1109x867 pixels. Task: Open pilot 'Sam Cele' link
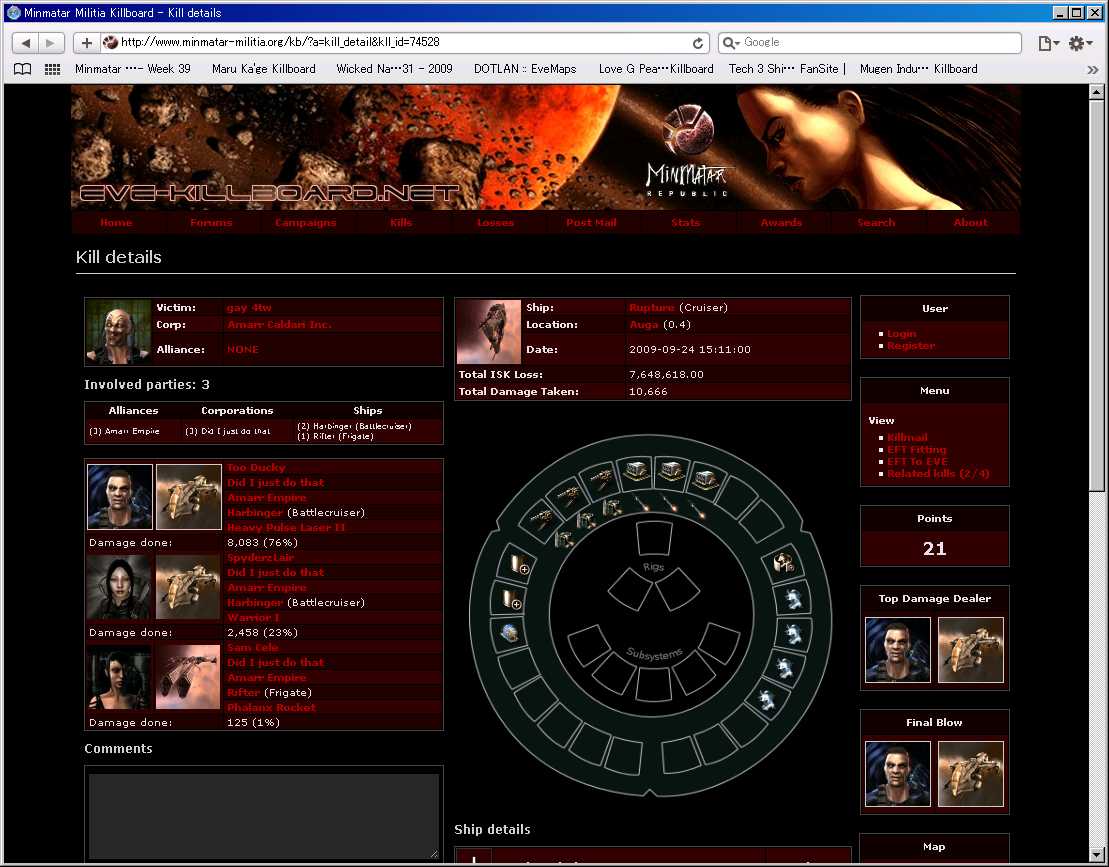click(252, 647)
